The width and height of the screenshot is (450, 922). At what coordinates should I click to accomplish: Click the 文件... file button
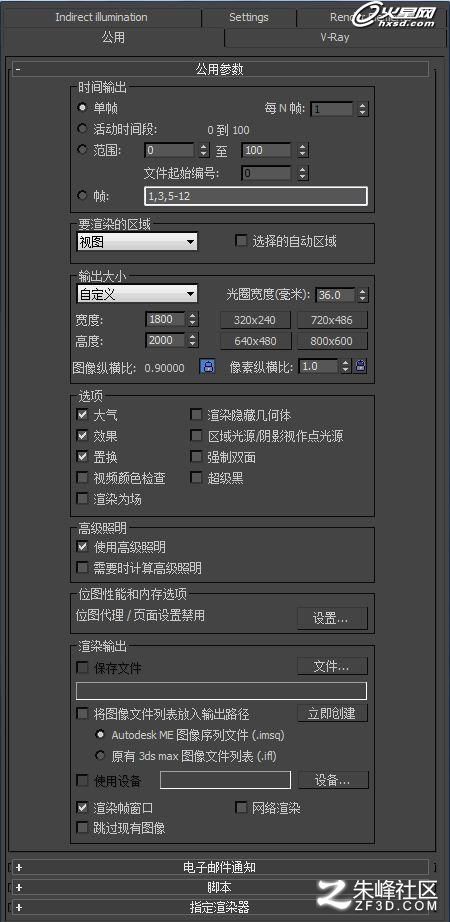click(332, 666)
